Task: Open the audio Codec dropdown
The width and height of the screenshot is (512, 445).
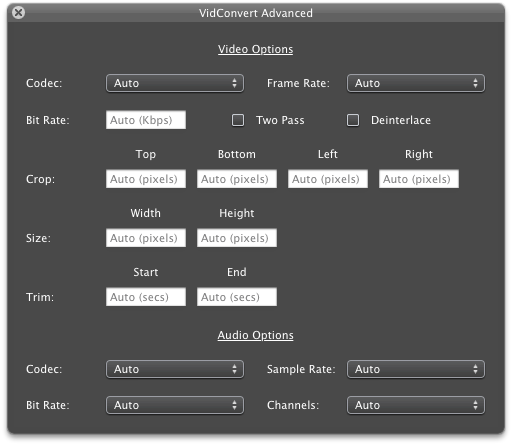Action: point(175,369)
